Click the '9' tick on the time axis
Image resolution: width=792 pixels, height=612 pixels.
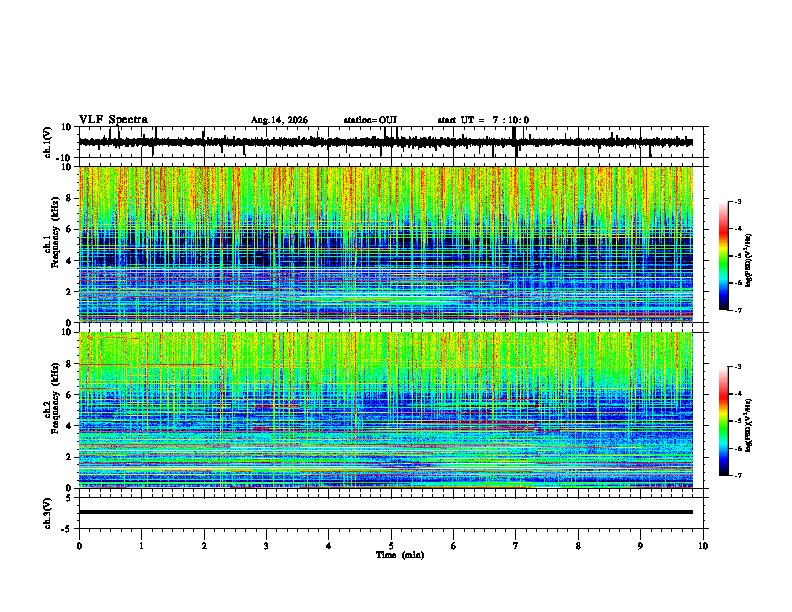[x=640, y=546]
